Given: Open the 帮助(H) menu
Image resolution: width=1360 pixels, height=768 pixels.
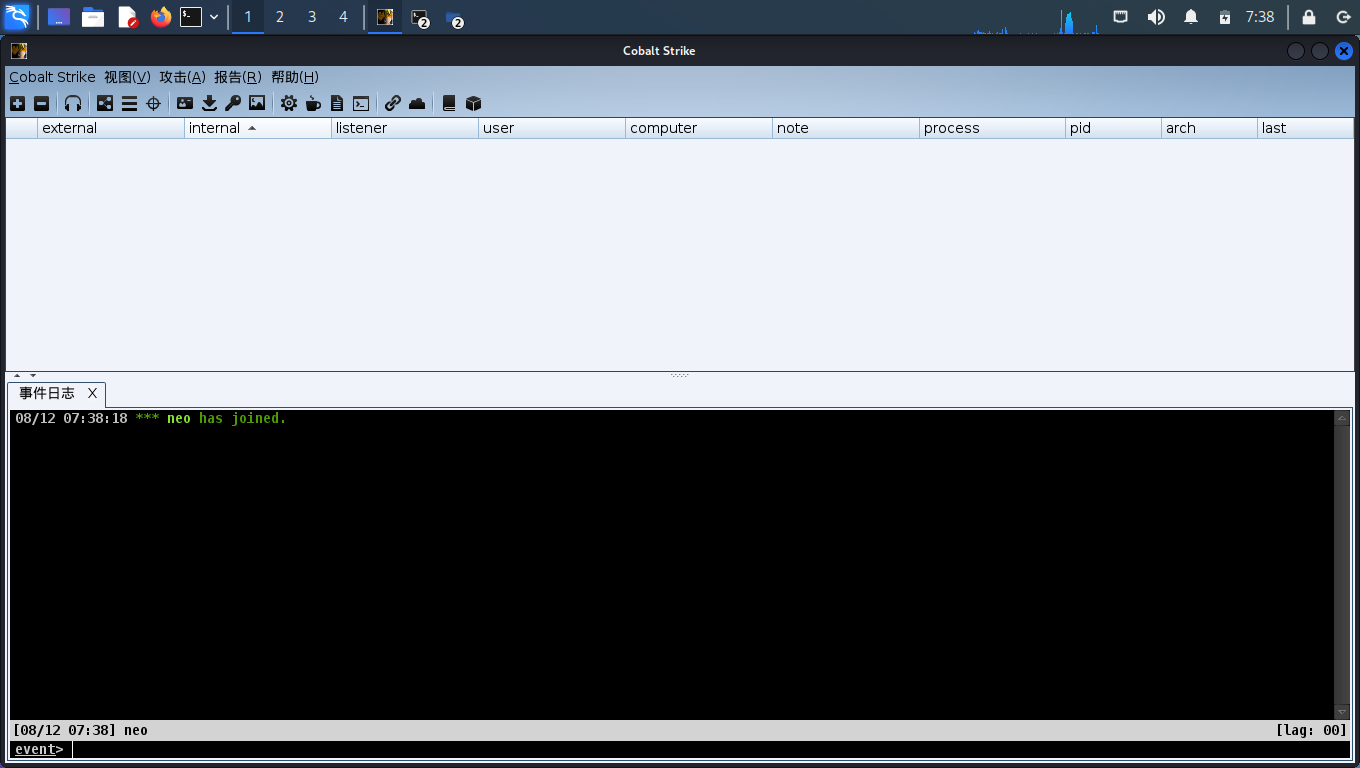Looking at the screenshot, I should (x=294, y=77).
